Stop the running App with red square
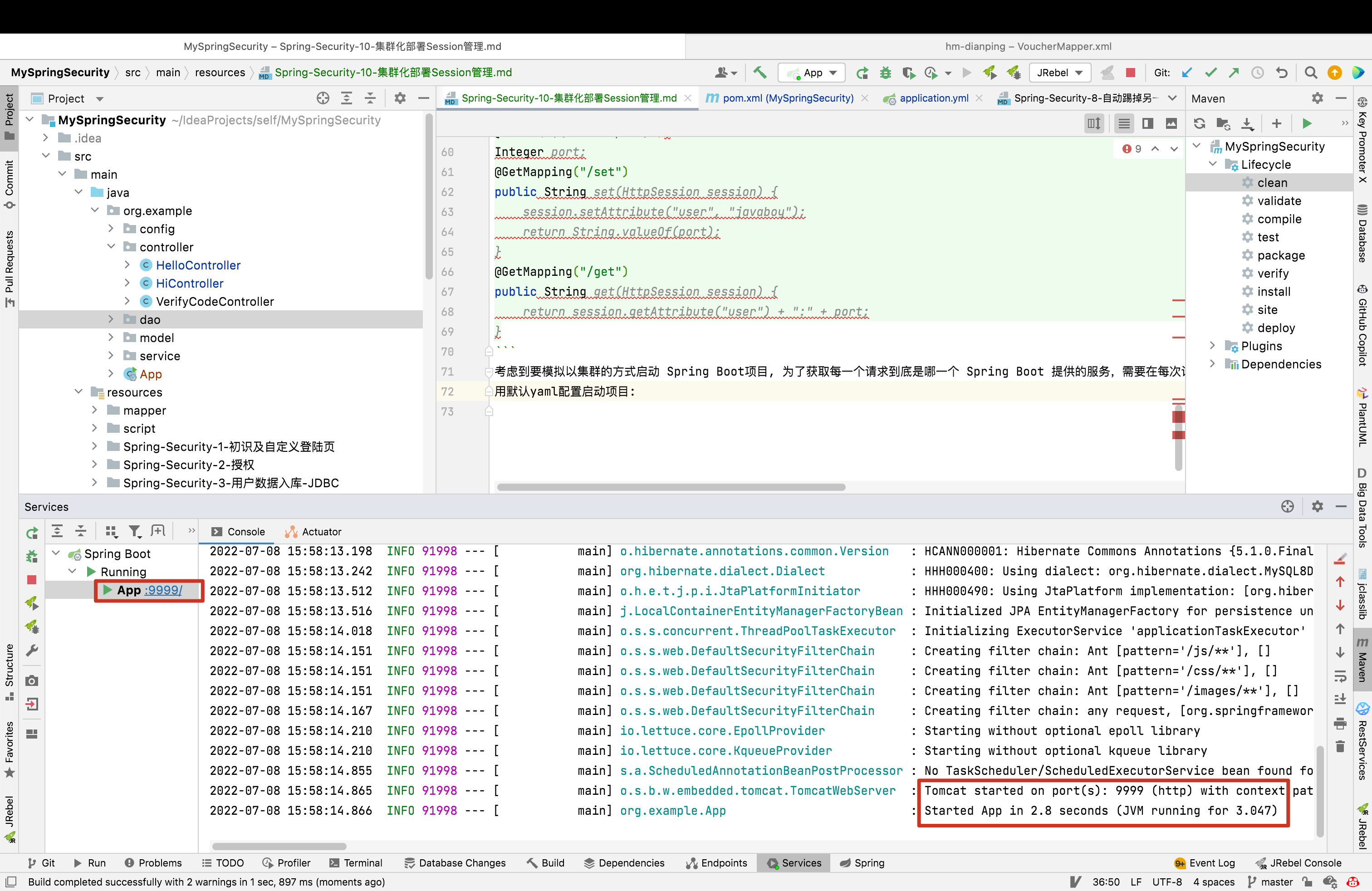 coord(1131,73)
